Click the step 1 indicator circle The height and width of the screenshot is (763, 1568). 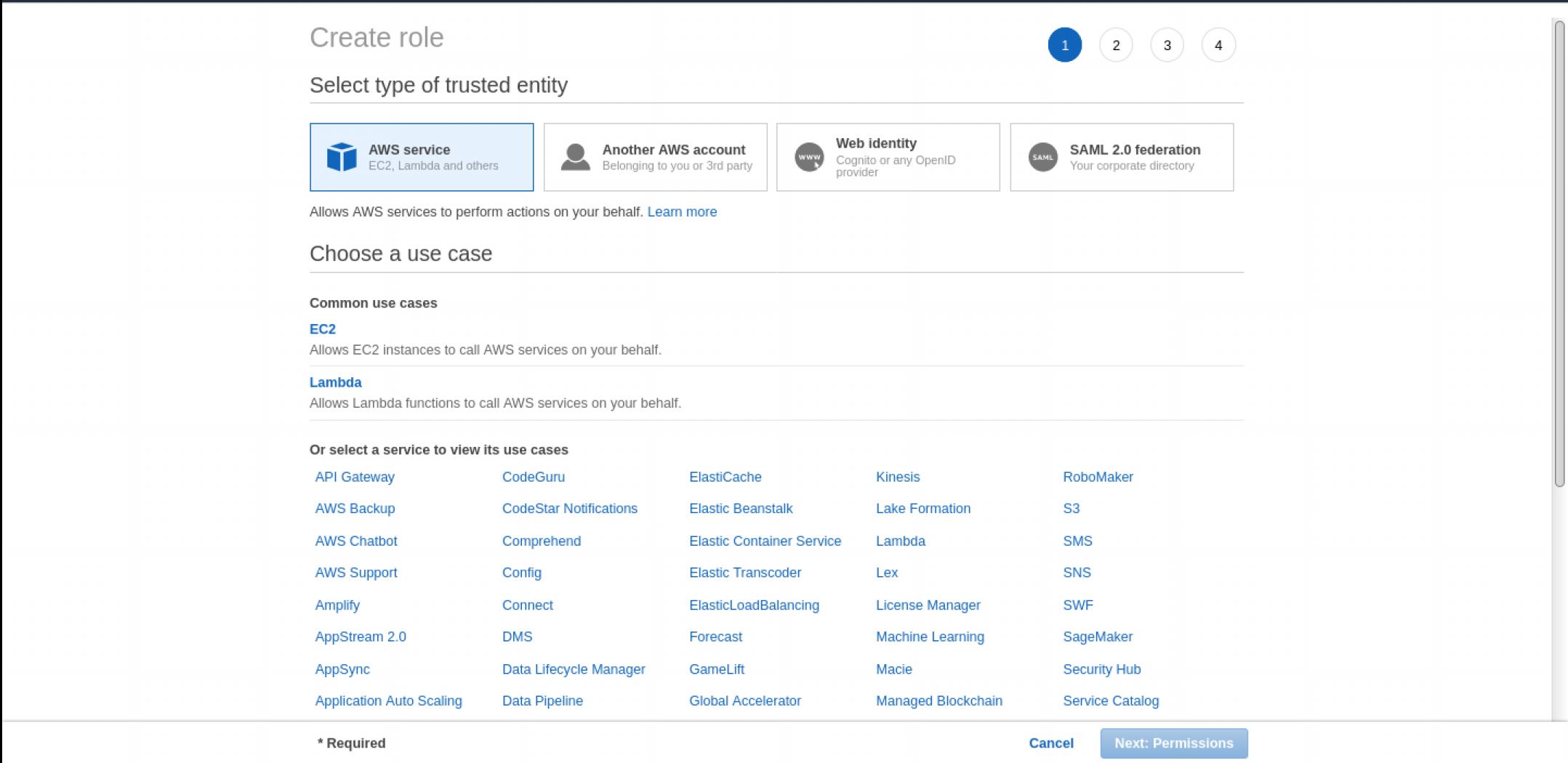coord(1064,45)
